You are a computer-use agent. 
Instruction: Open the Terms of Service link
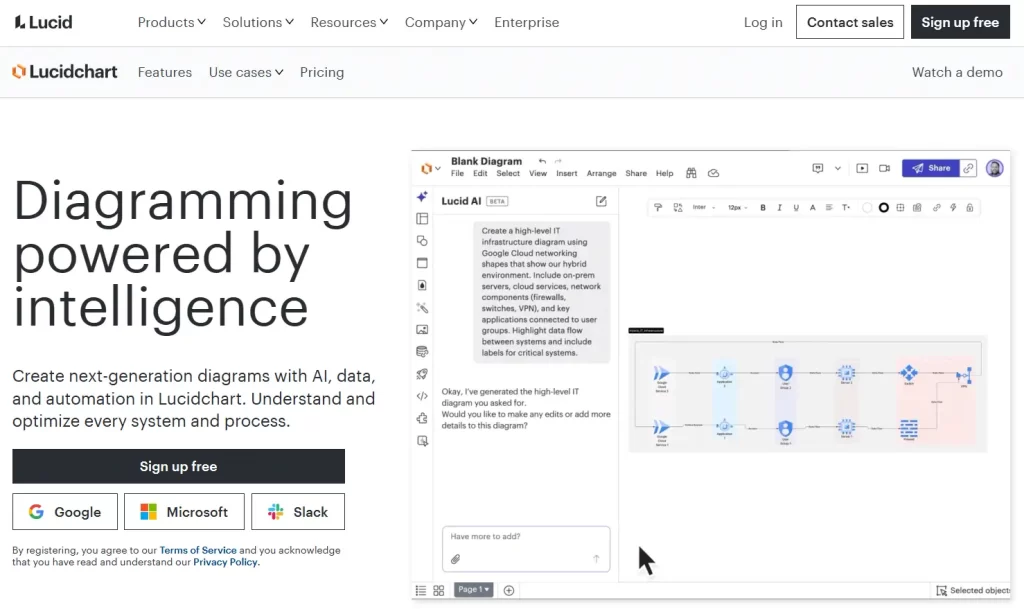tap(198, 550)
